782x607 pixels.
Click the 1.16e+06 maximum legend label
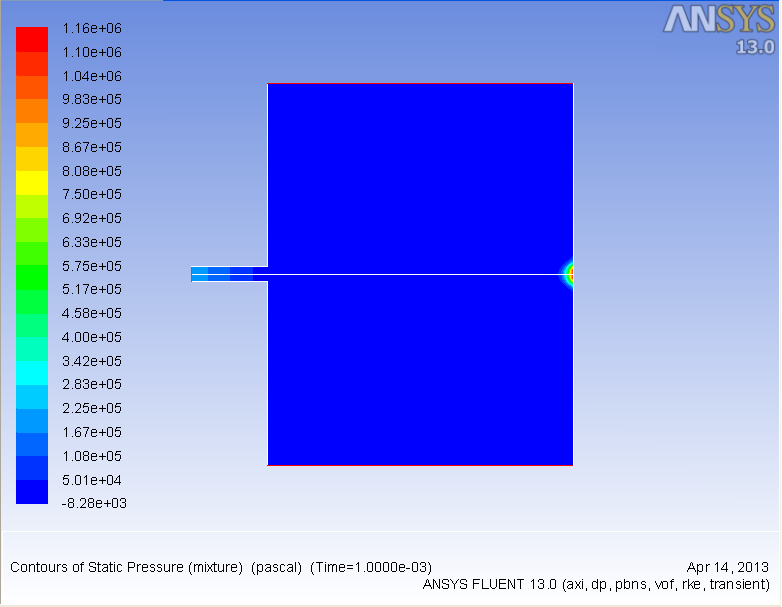pos(92,28)
